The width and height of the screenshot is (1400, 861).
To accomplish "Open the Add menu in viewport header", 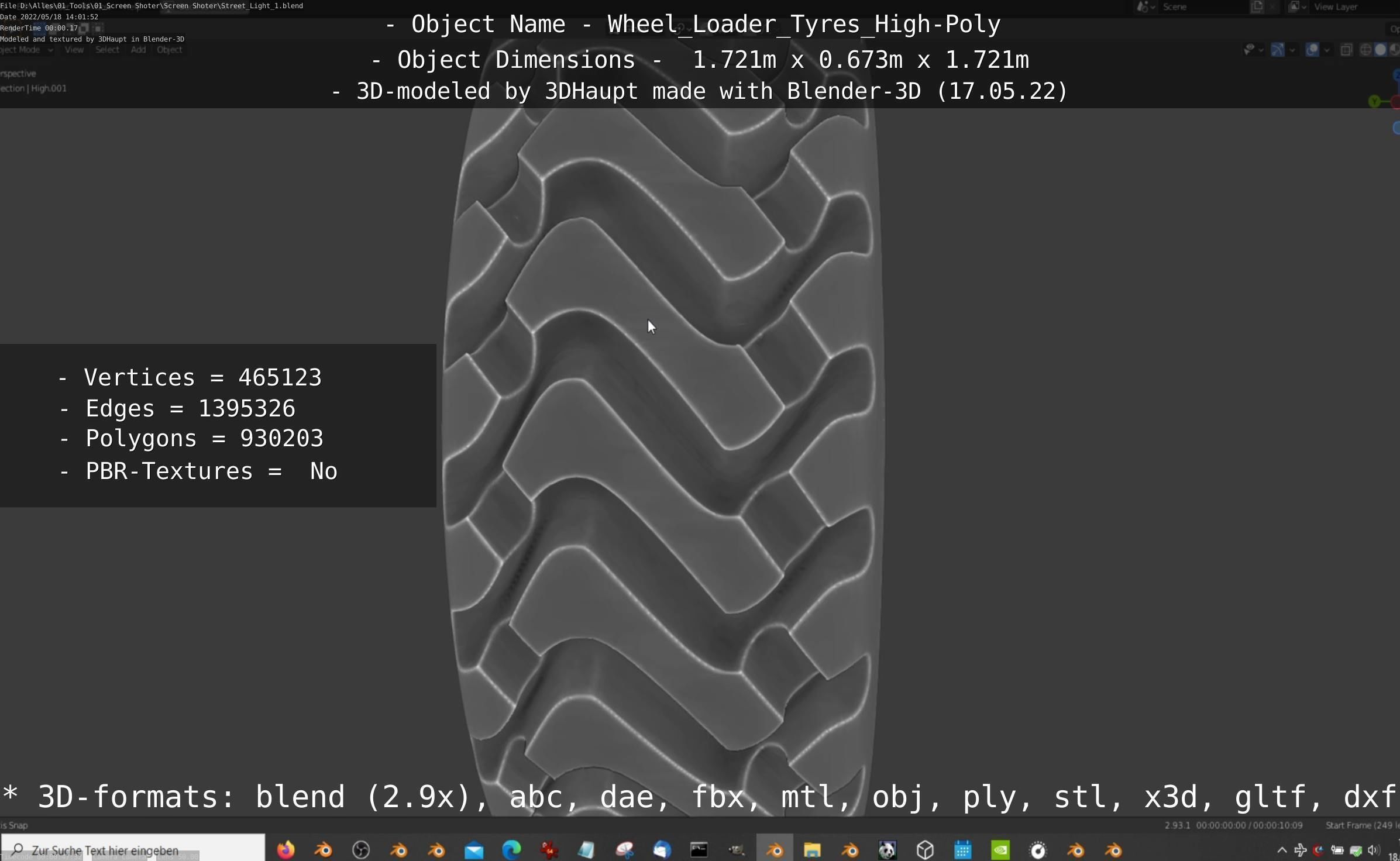I will click(138, 50).
